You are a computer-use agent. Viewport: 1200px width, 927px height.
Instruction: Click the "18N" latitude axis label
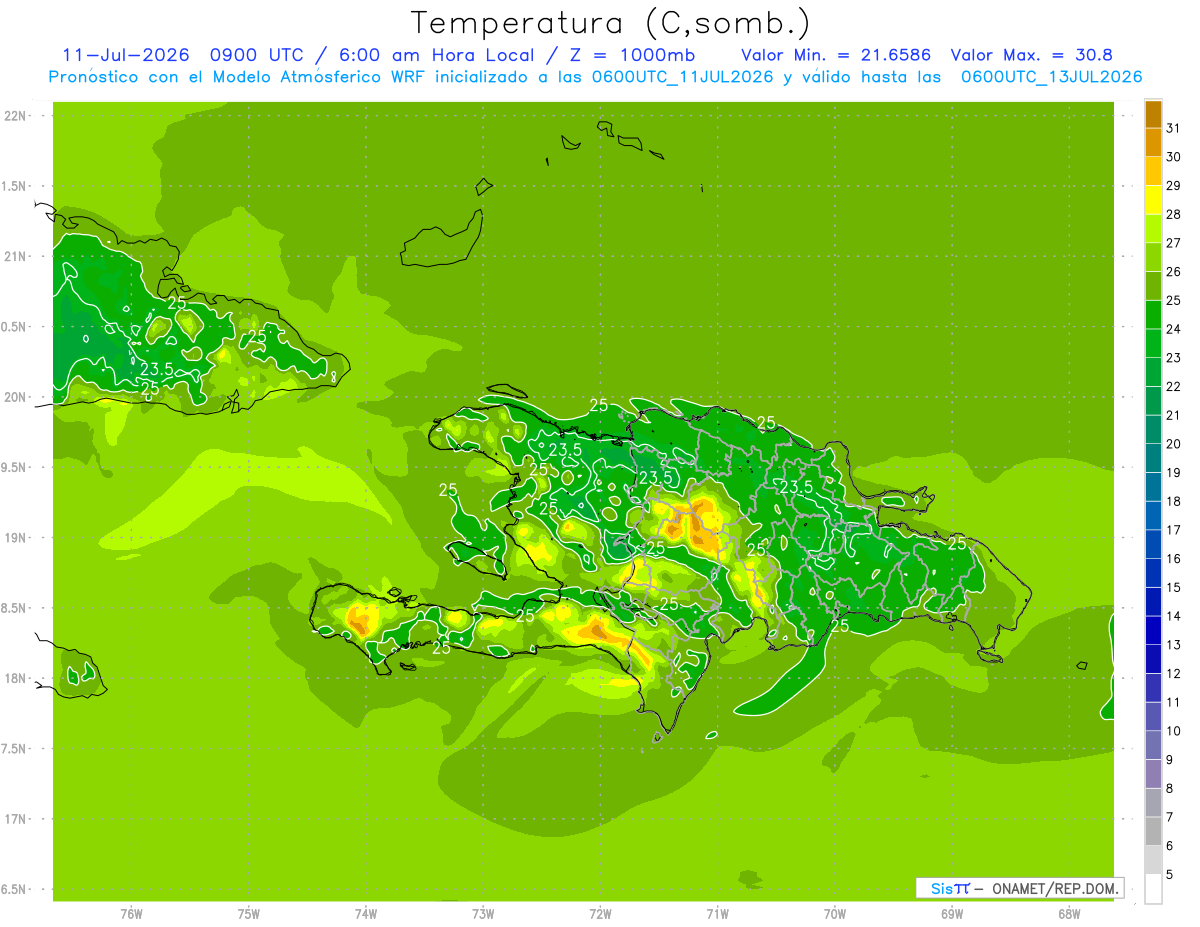(16, 679)
